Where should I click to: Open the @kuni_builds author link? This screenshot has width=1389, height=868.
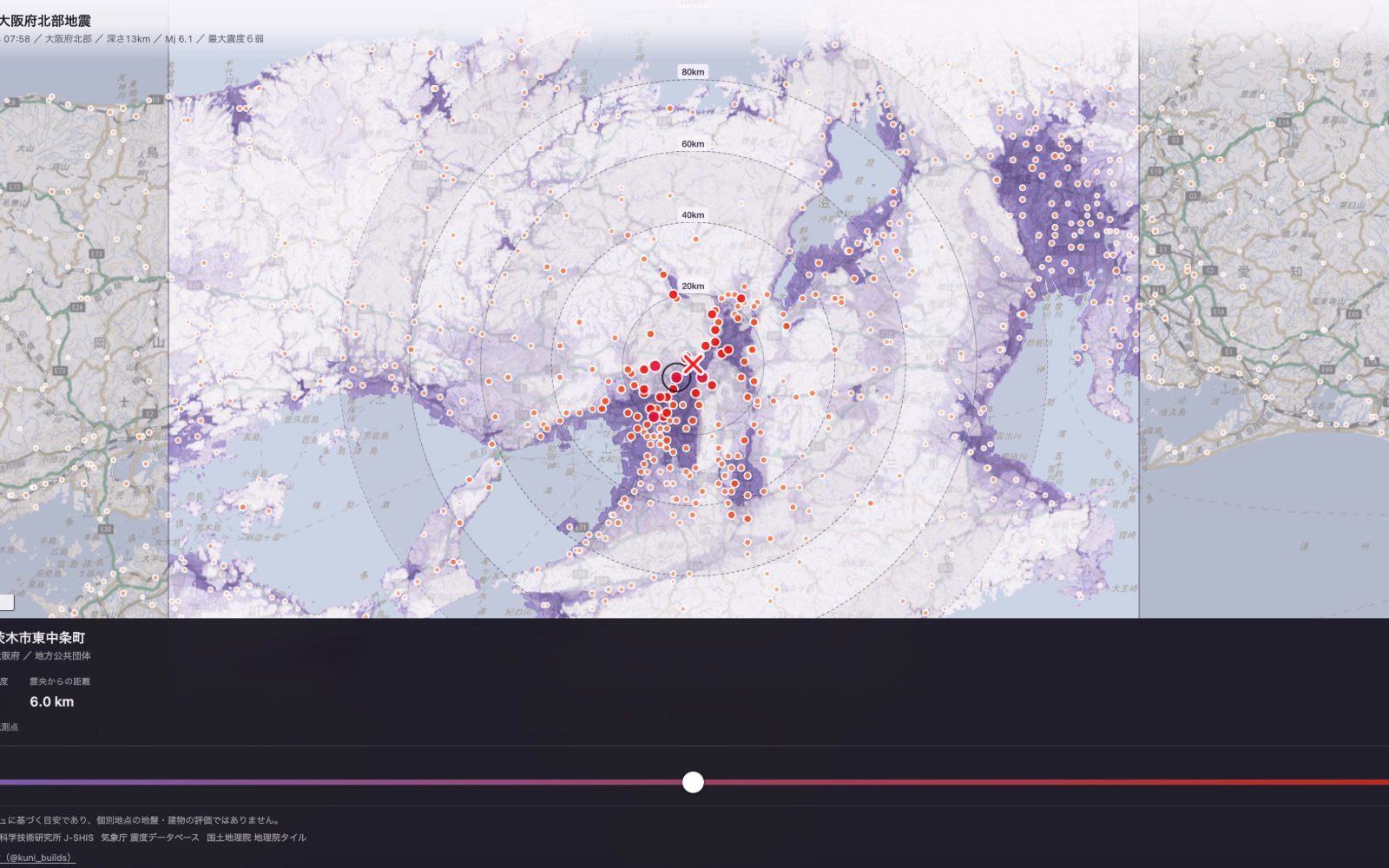37,858
